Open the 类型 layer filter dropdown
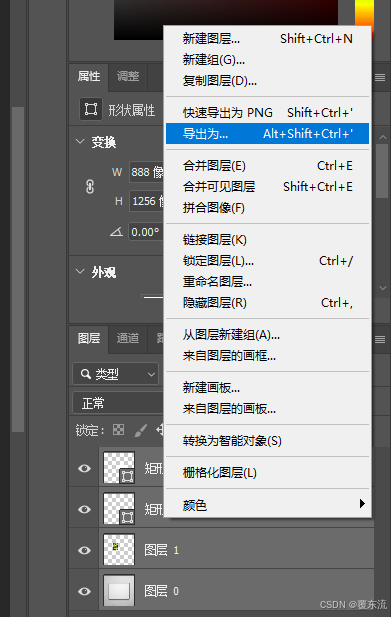The width and height of the screenshot is (391, 617). (116, 374)
